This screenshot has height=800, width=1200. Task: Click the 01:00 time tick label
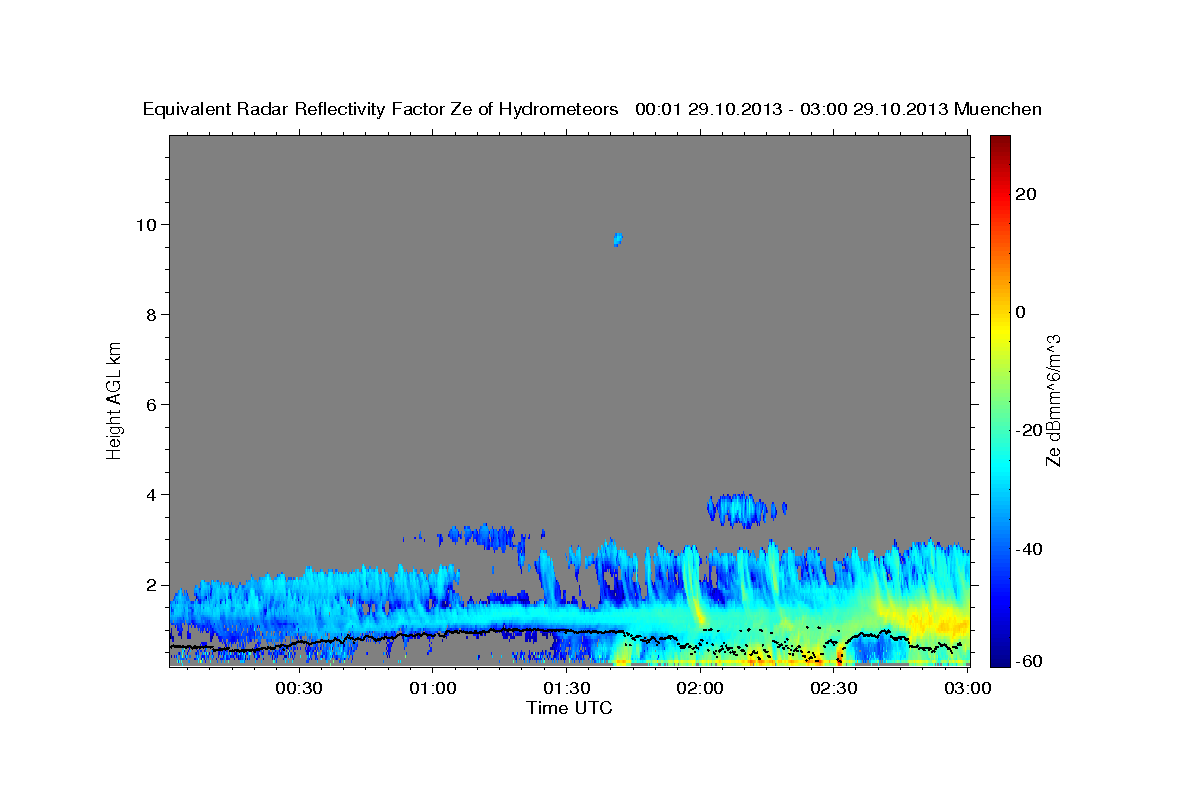(x=432, y=688)
